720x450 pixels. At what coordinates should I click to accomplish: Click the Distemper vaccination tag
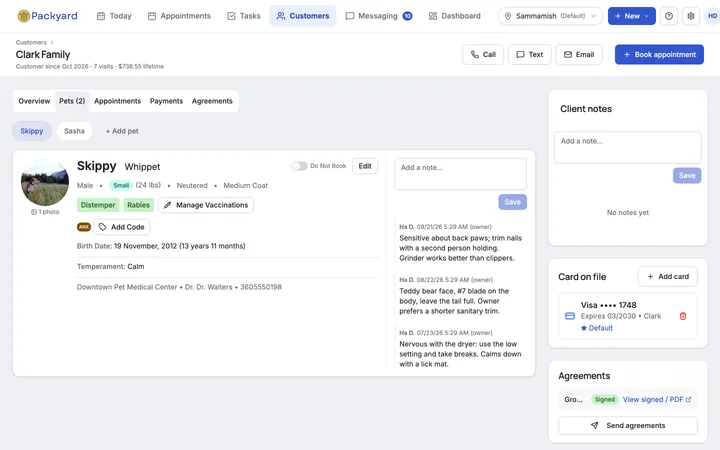(98, 205)
